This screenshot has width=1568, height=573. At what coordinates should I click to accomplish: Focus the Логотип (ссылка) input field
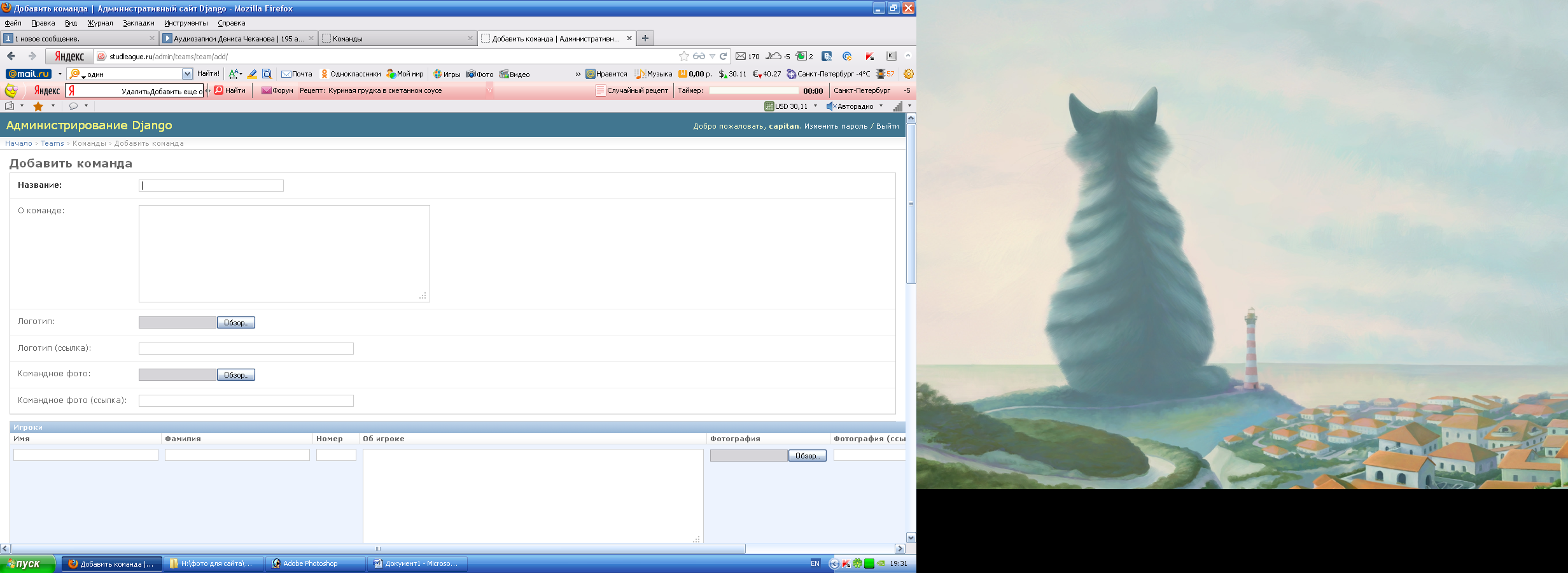(246, 348)
